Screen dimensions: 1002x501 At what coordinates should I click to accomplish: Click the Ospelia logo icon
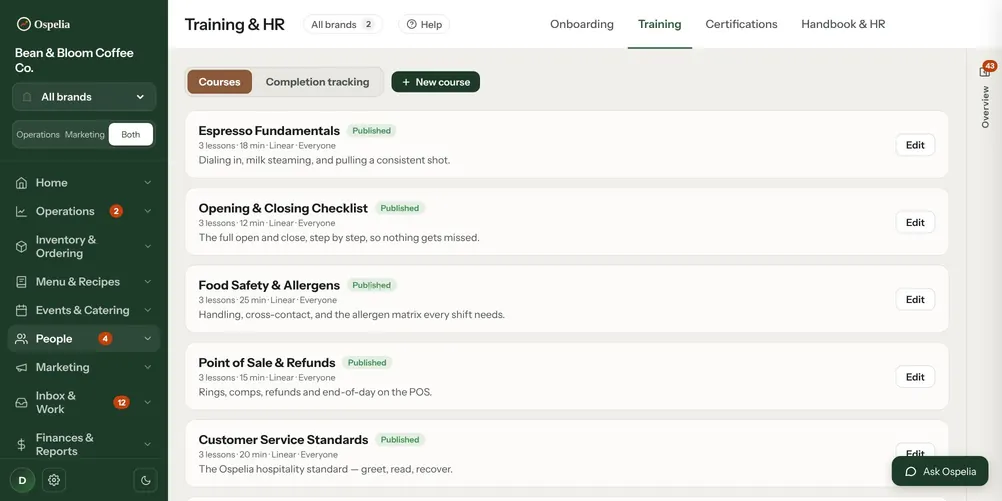[x=24, y=24]
